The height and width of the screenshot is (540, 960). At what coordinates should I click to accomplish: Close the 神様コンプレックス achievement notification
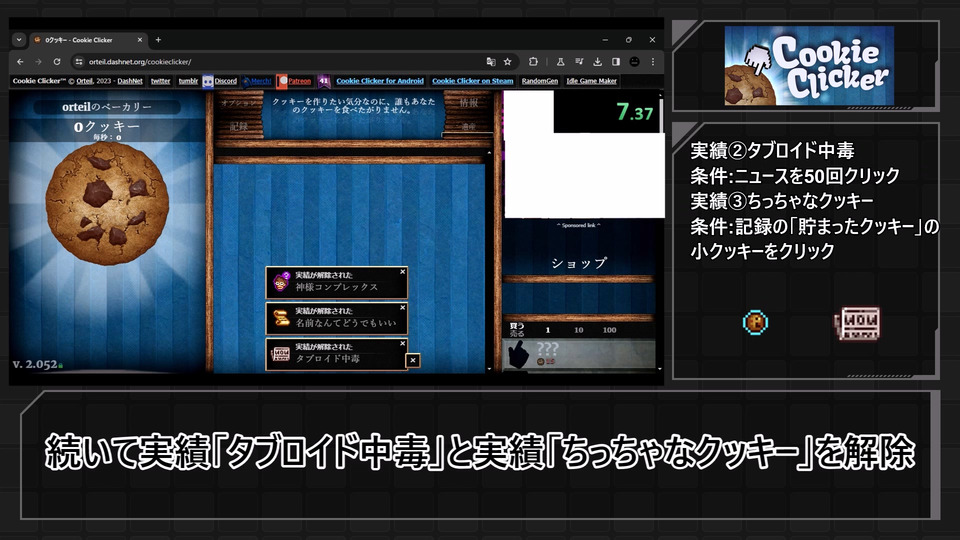[x=402, y=272]
